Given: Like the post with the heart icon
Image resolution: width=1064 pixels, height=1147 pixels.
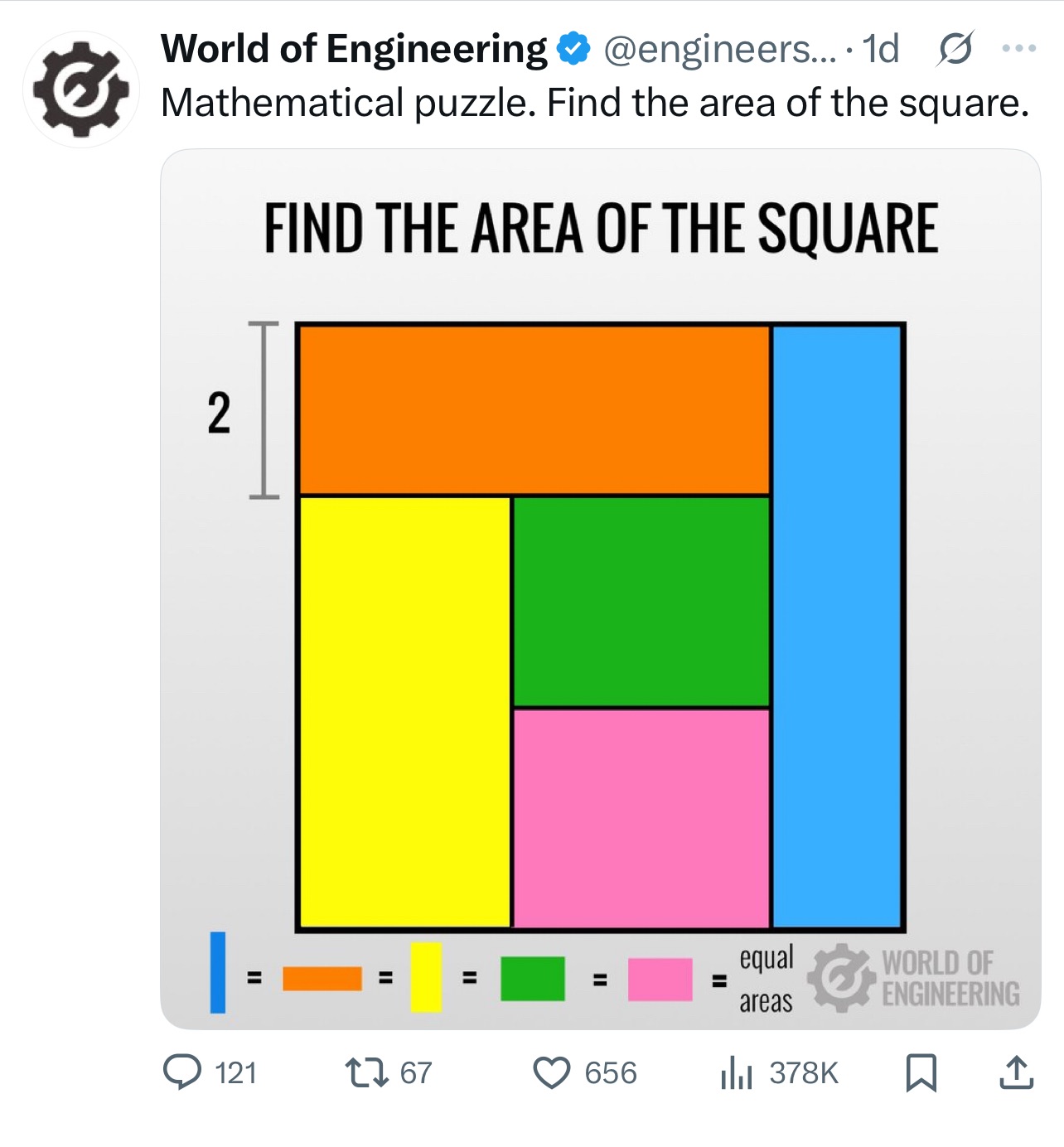Looking at the screenshot, I should click(551, 1072).
